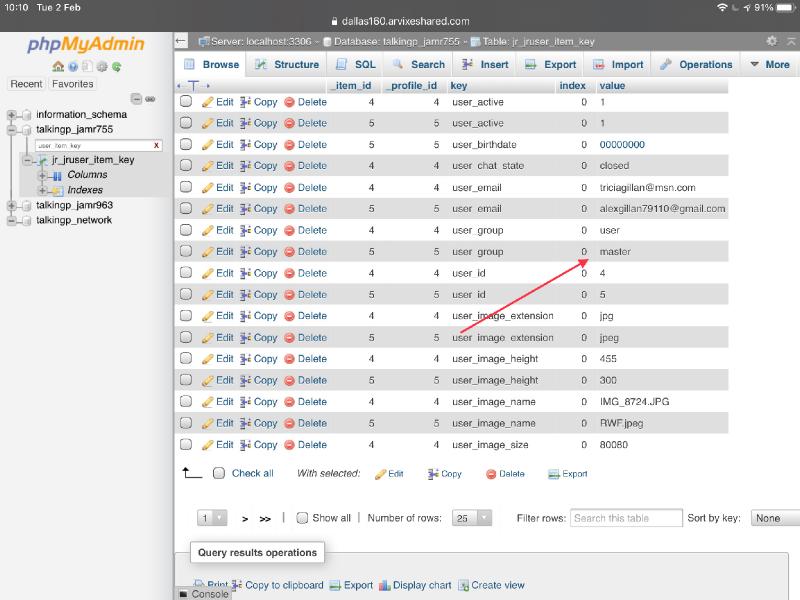Click the link chain icon in navigation panel

pyautogui.click(x=150, y=99)
